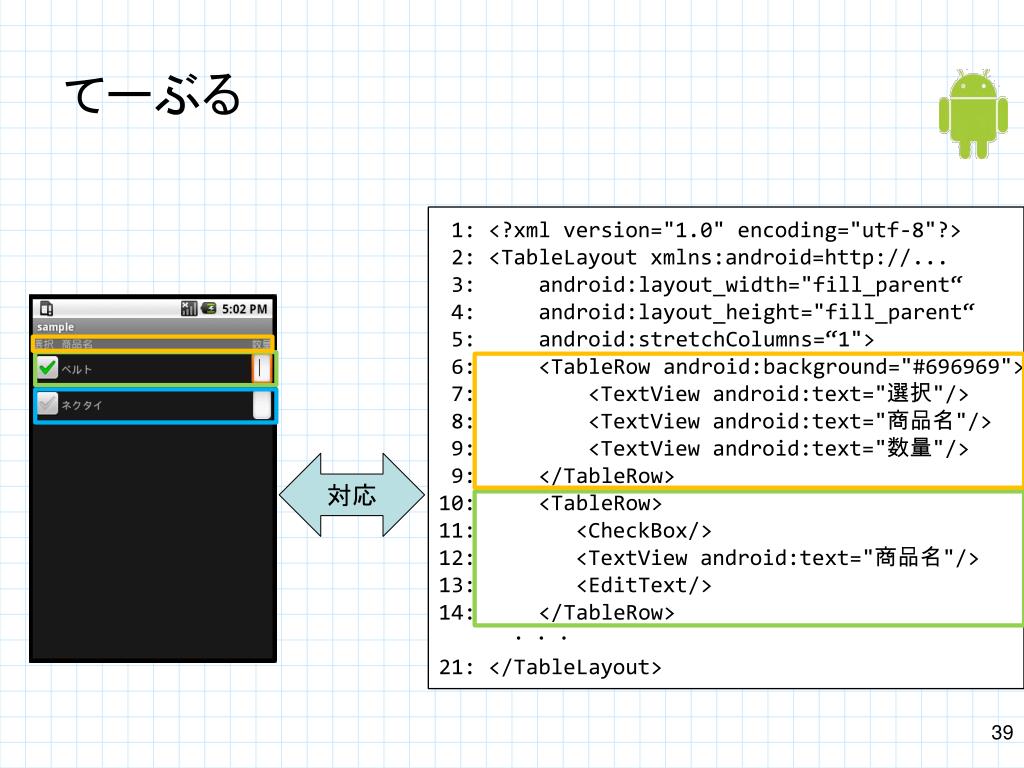Click the slide page number 39

click(x=1002, y=733)
